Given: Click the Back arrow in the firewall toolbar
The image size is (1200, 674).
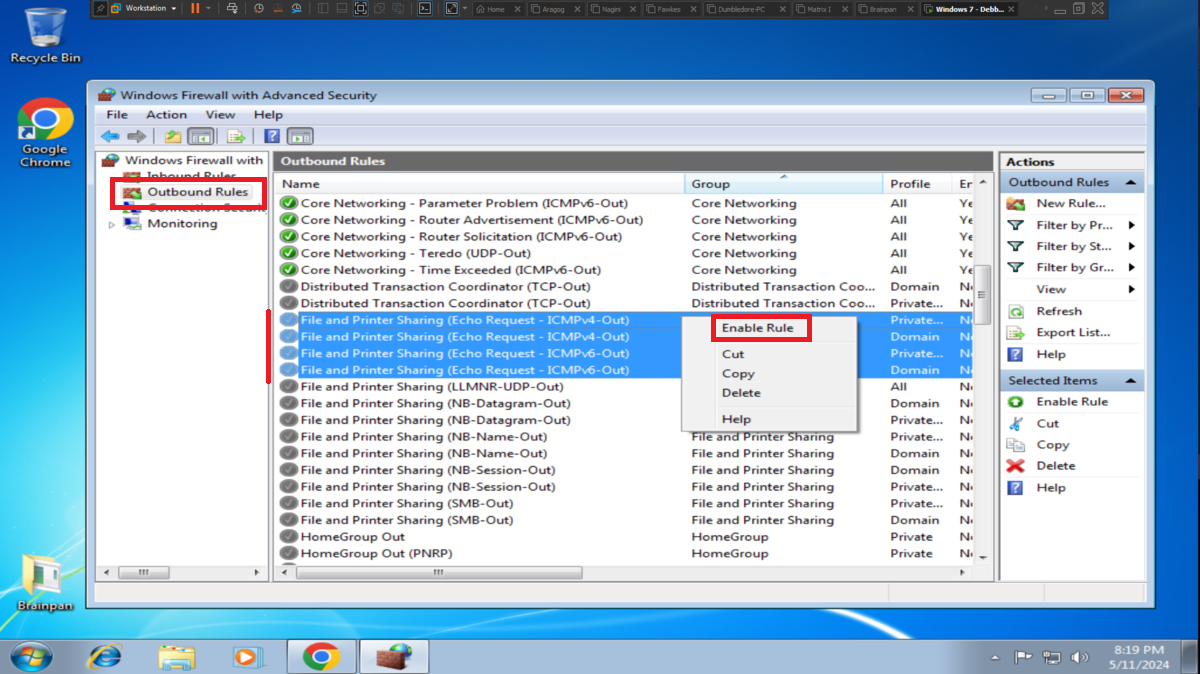Looking at the screenshot, I should click(109, 136).
